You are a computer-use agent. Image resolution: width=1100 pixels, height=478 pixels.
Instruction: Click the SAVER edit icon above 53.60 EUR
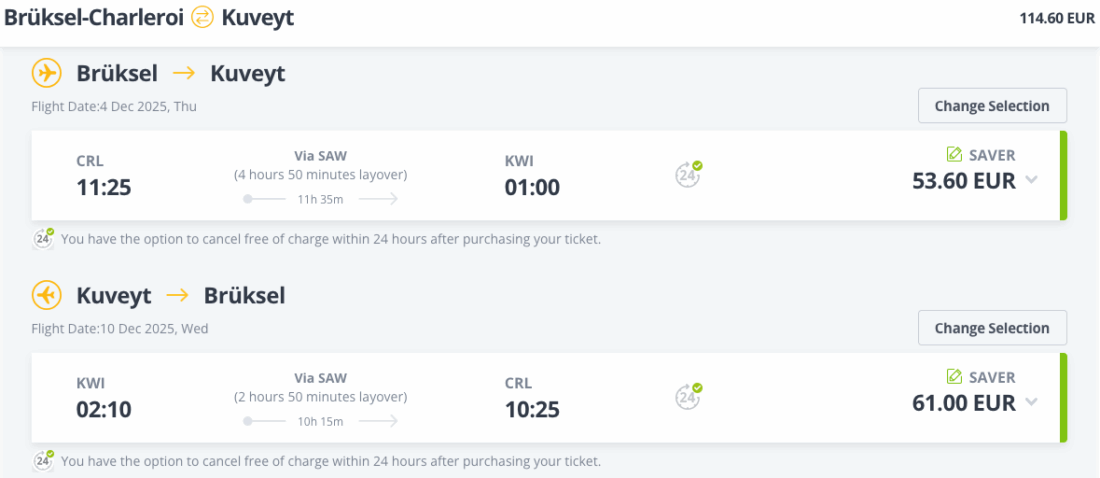pyautogui.click(x=954, y=155)
